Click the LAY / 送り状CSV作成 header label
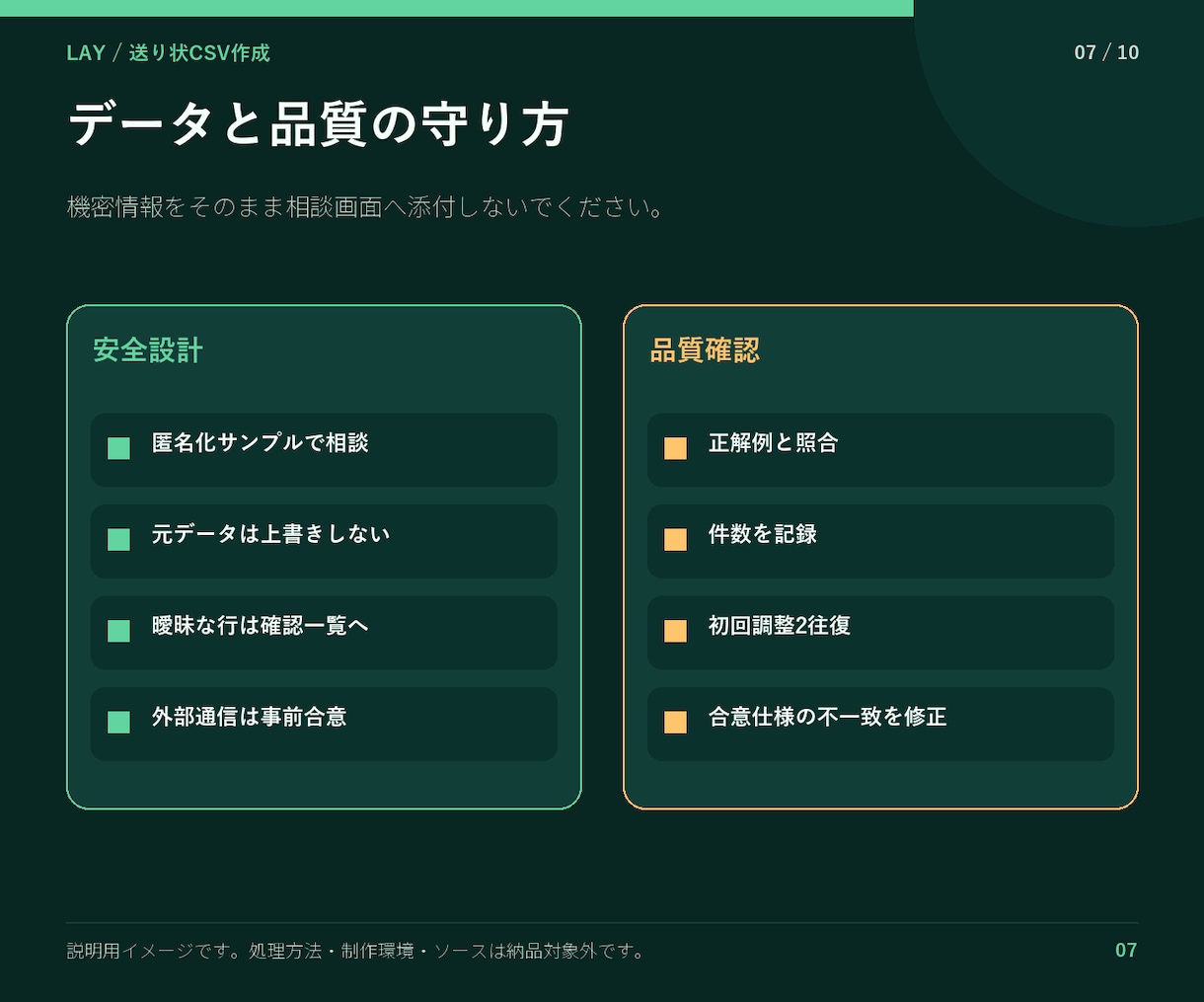Image resolution: width=1204 pixels, height=1002 pixels. (x=169, y=53)
